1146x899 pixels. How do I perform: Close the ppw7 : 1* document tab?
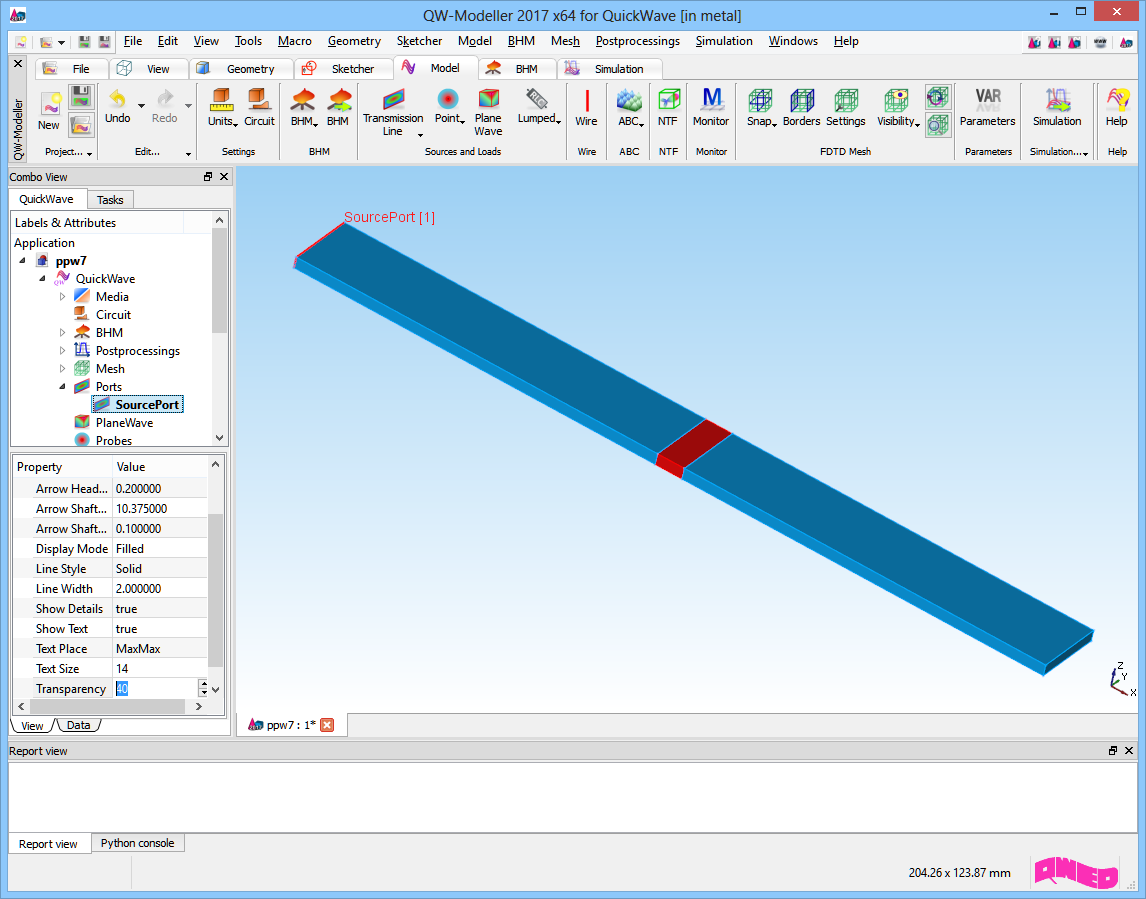(x=327, y=725)
